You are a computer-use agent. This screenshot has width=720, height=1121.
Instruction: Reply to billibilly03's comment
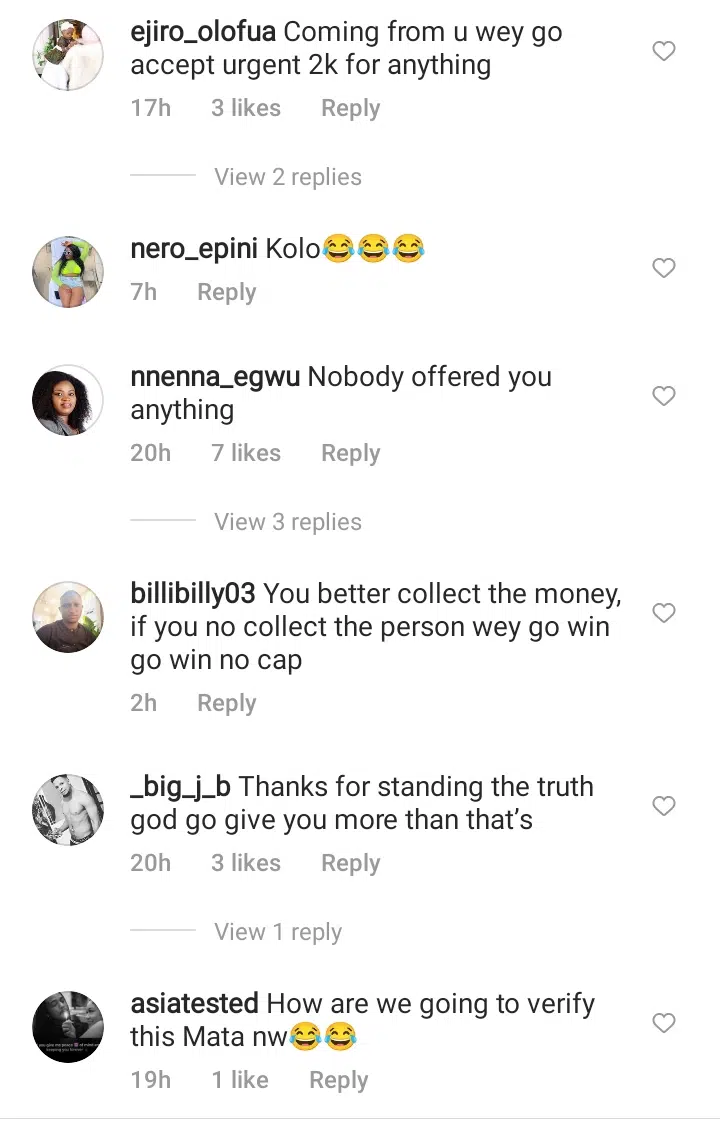226,703
